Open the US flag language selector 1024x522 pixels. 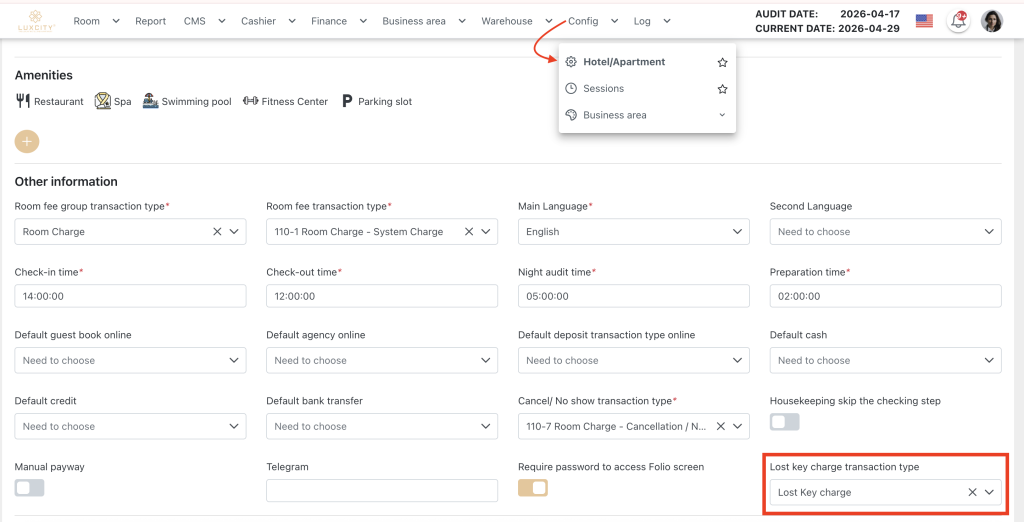tap(924, 21)
